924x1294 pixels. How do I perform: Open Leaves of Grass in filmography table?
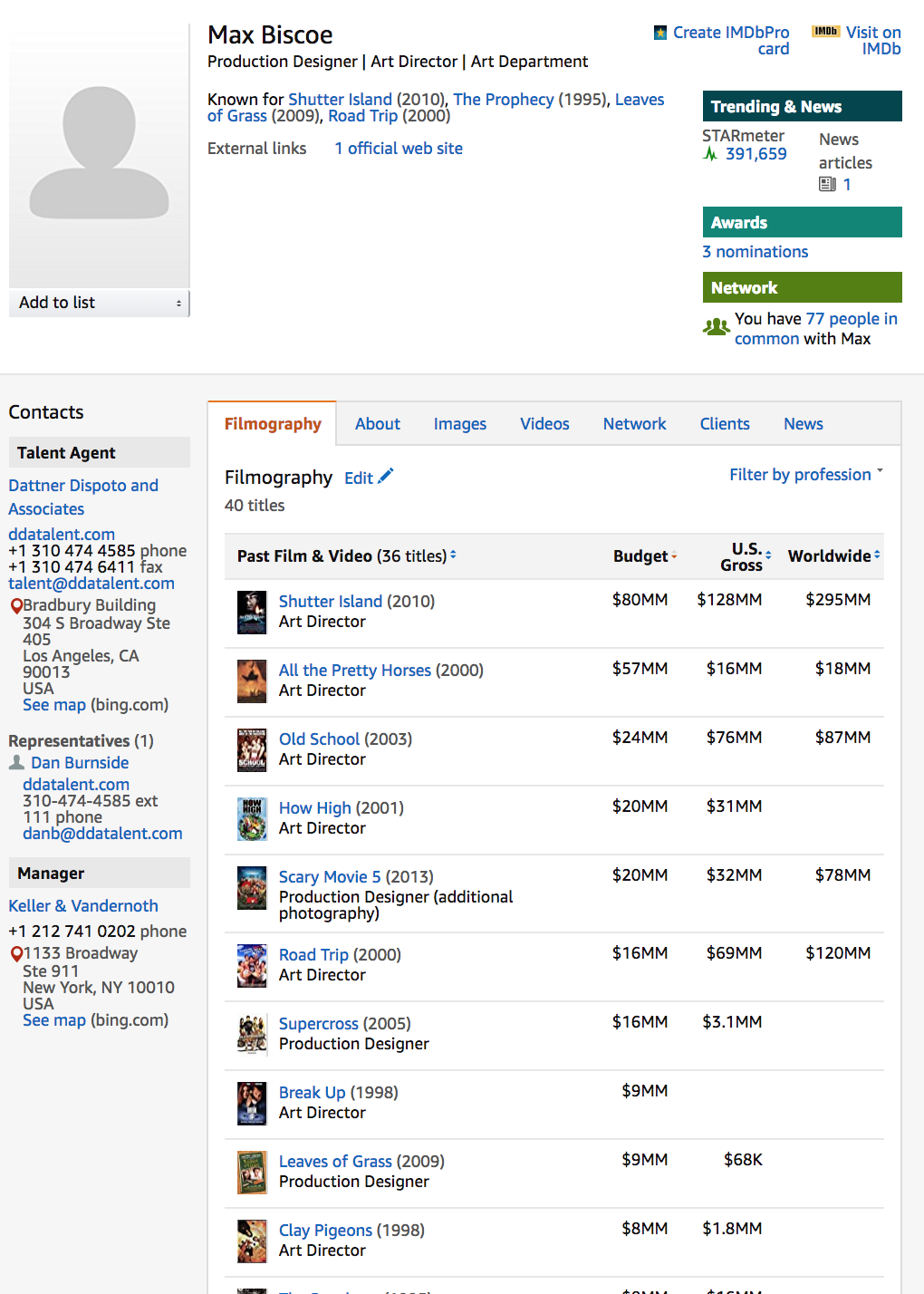(335, 1162)
